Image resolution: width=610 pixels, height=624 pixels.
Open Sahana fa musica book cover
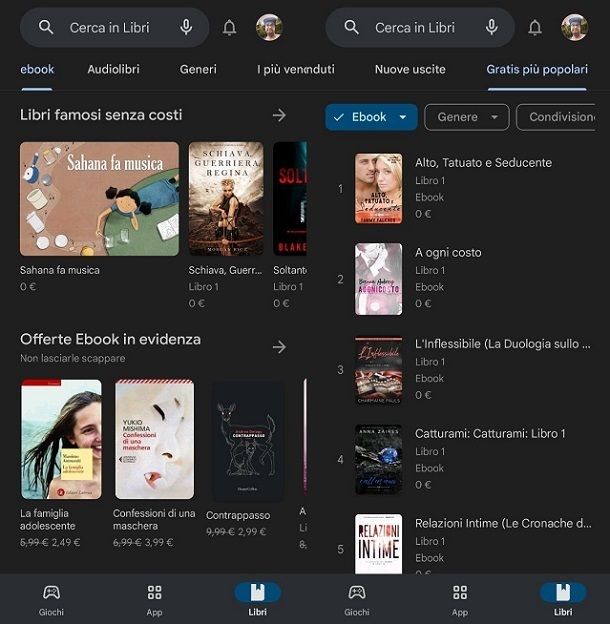coord(99,199)
